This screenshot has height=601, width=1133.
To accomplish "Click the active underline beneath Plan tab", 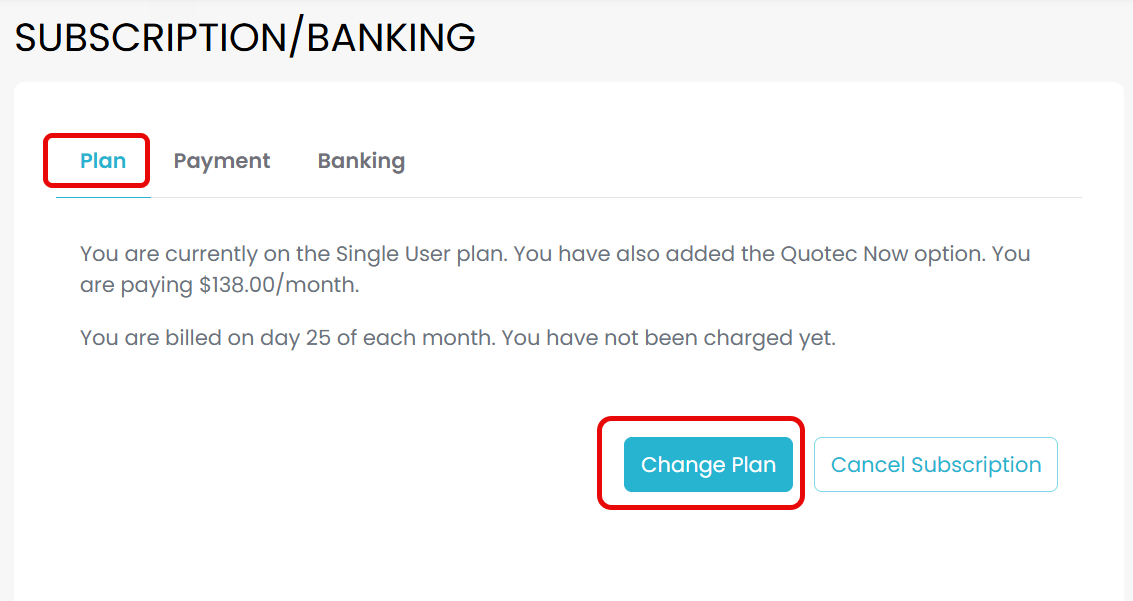I will pos(103,197).
